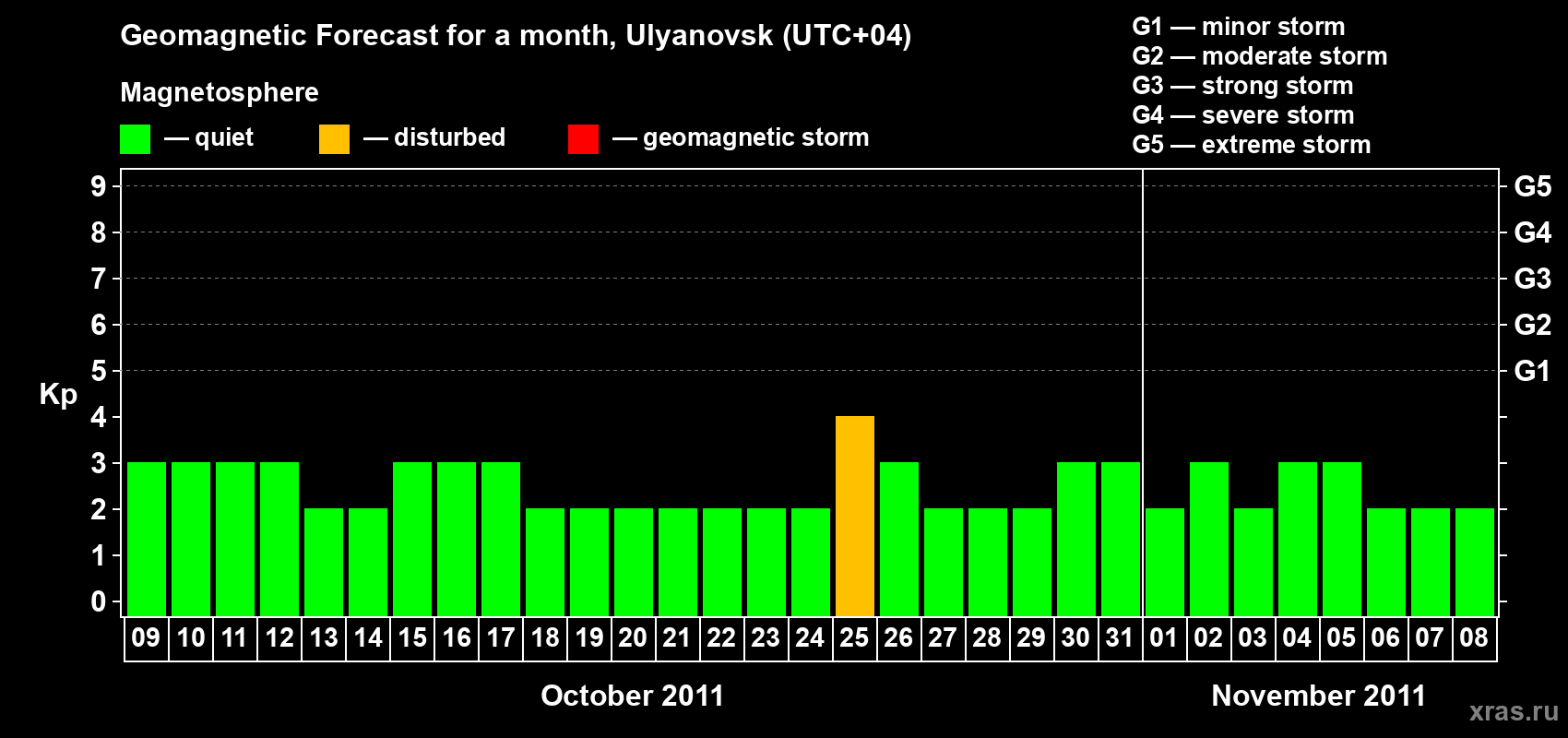This screenshot has height=738, width=1568.
Task: Click the Kp value 9 label
Action: coord(99,186)
